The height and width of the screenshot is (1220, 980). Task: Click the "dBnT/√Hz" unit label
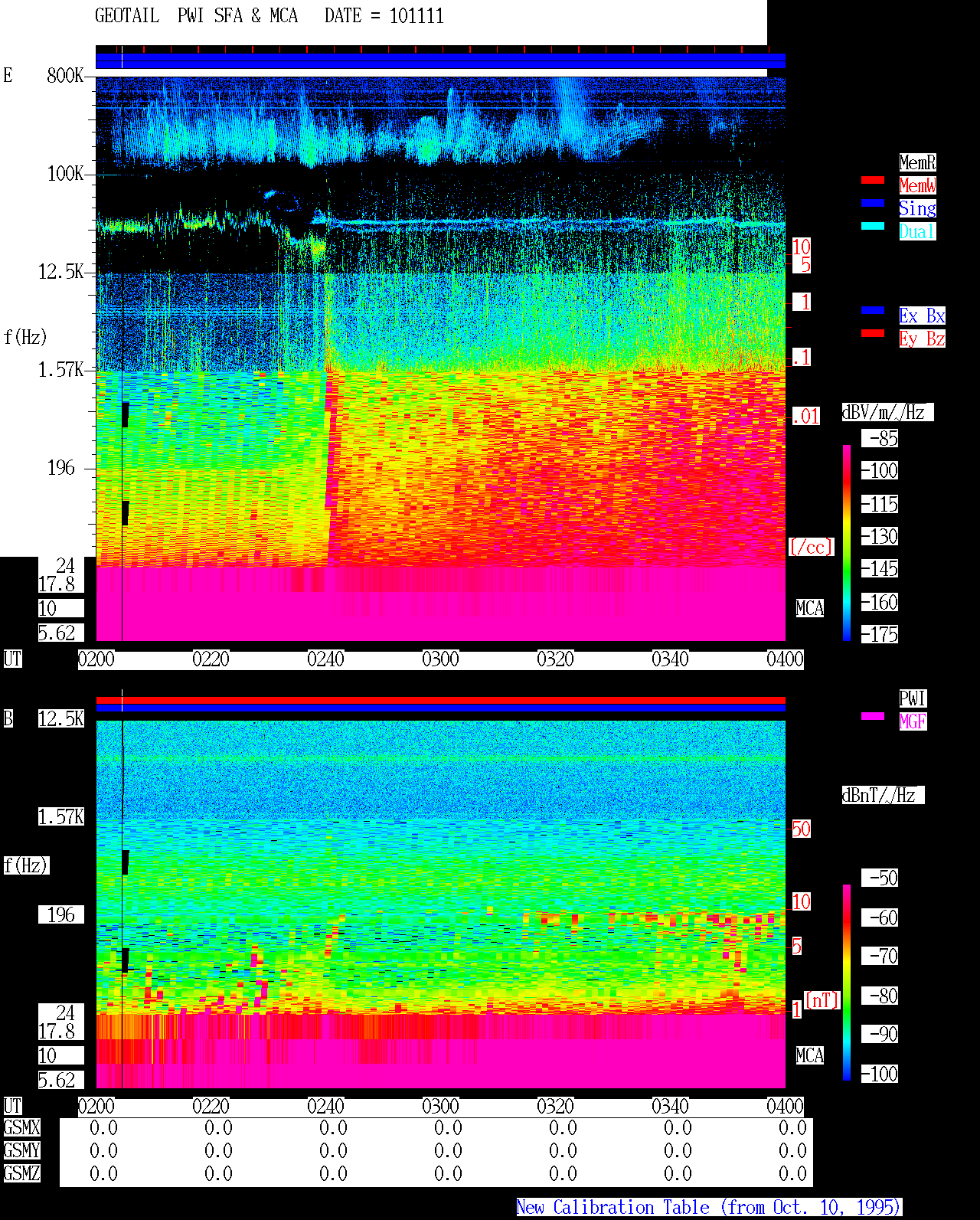pos(883,795)
